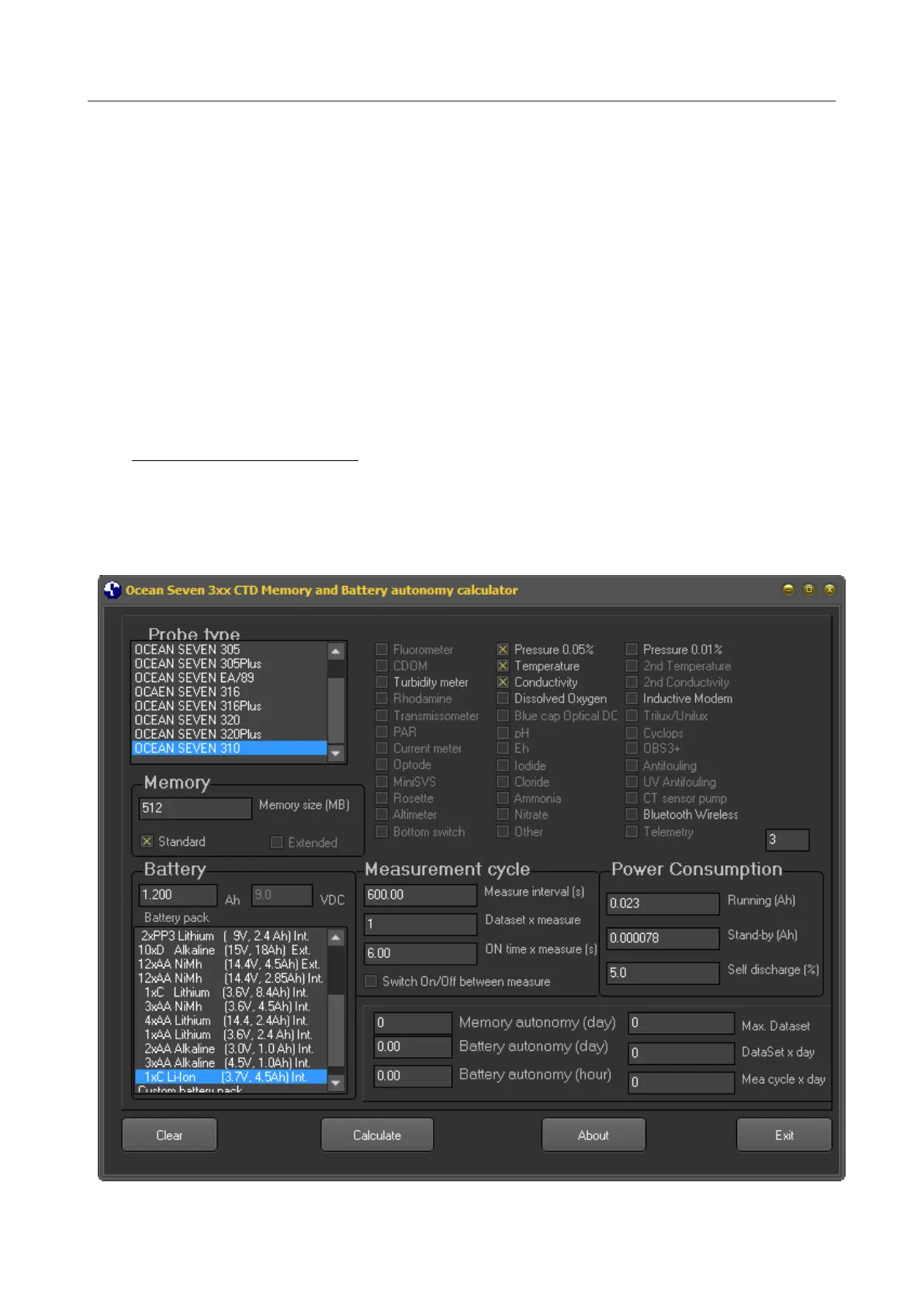Screen dimensions: 924x1307
Task: Toggle Standard memory checkbox
Action: [x=147, y=841]
